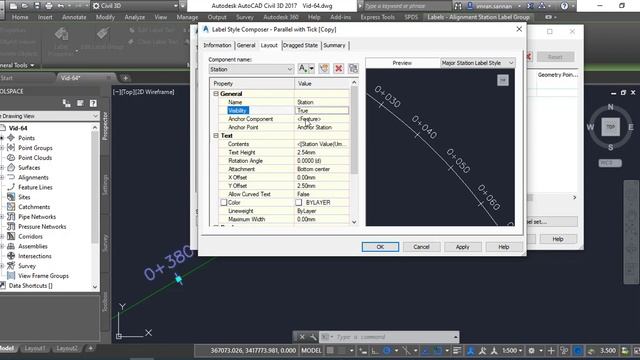This screenshot has width=640, height=360.
Task: Click Save icon in quick access toolbar
Action: [37, 6]
